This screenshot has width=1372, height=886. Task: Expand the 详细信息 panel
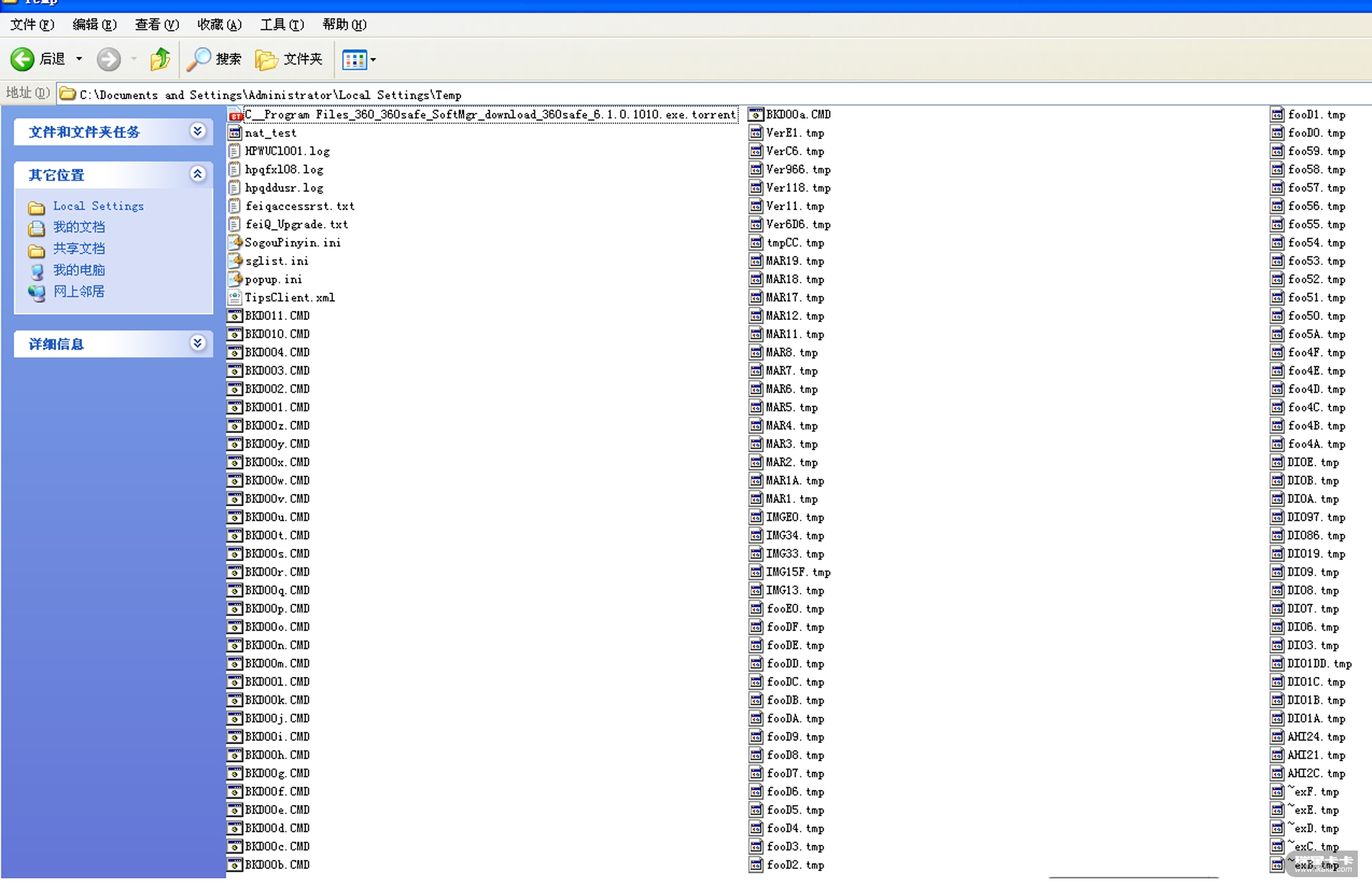tap(197, 343)
